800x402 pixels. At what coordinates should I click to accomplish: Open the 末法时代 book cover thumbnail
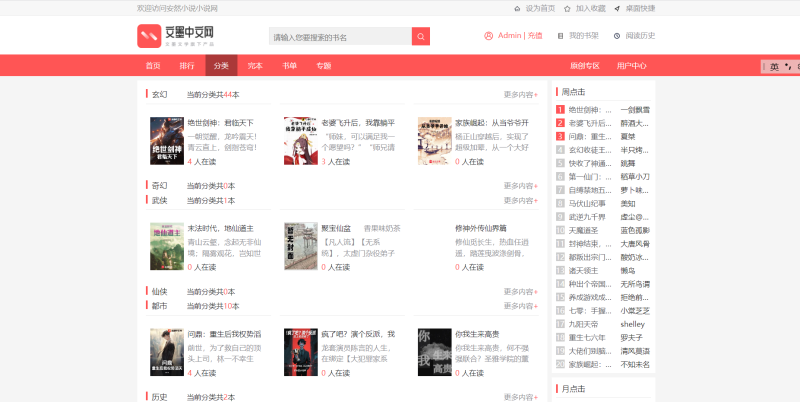click(x=167, y=246)
